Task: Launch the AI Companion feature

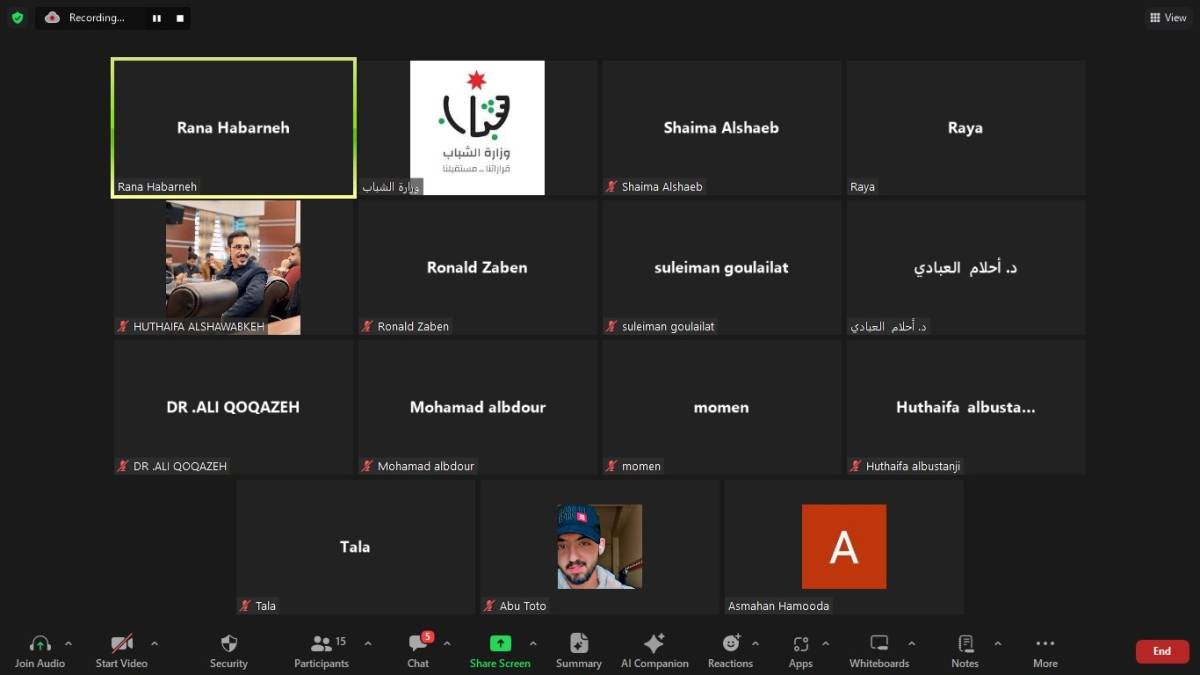Action: coord(654,650)
